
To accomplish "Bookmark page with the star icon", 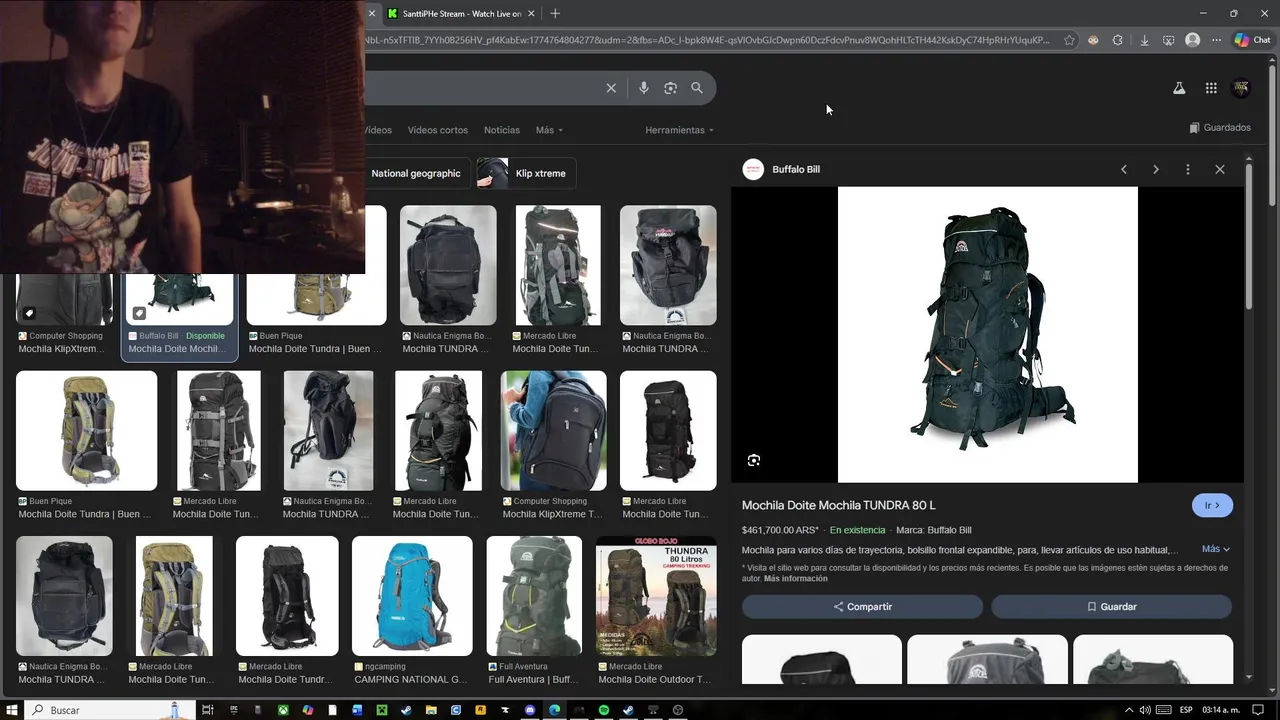I will coord(1069,40).
